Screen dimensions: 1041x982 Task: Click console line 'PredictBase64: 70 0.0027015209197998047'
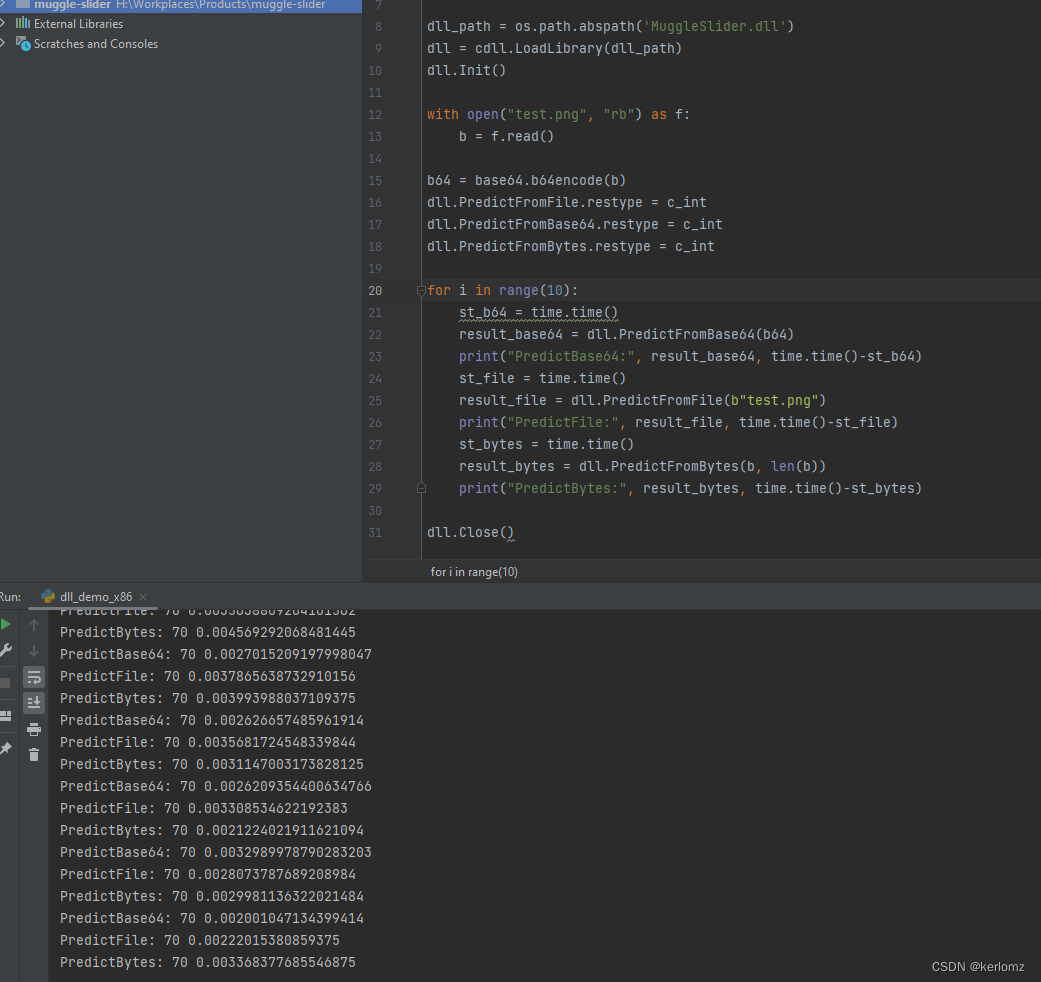click(216, 654)
